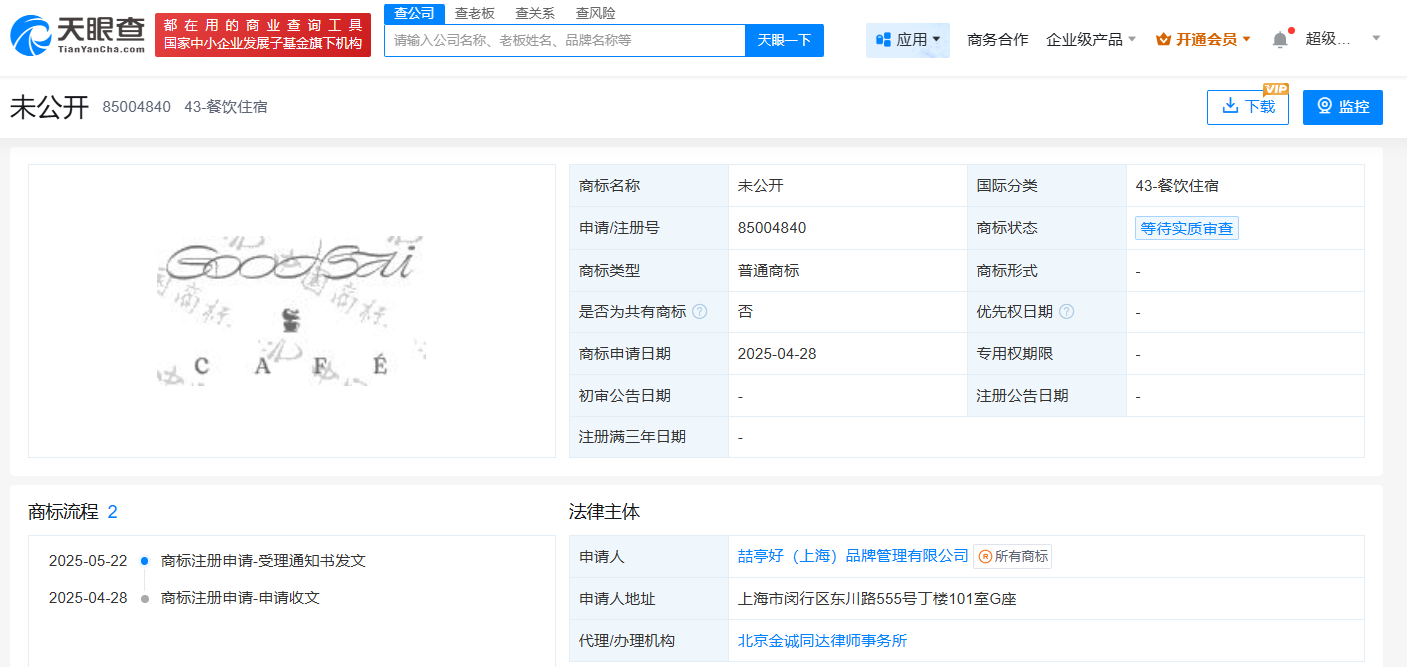Open the notification bell
1407x667 pixels.
coord(1280,40)
